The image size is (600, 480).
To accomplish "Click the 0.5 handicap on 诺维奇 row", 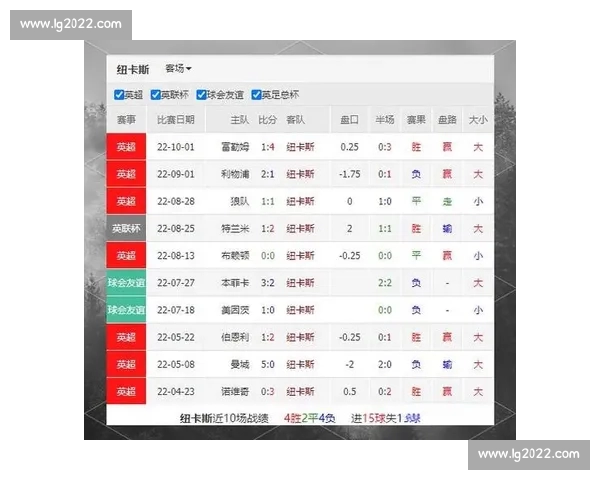I will point(349,392).
